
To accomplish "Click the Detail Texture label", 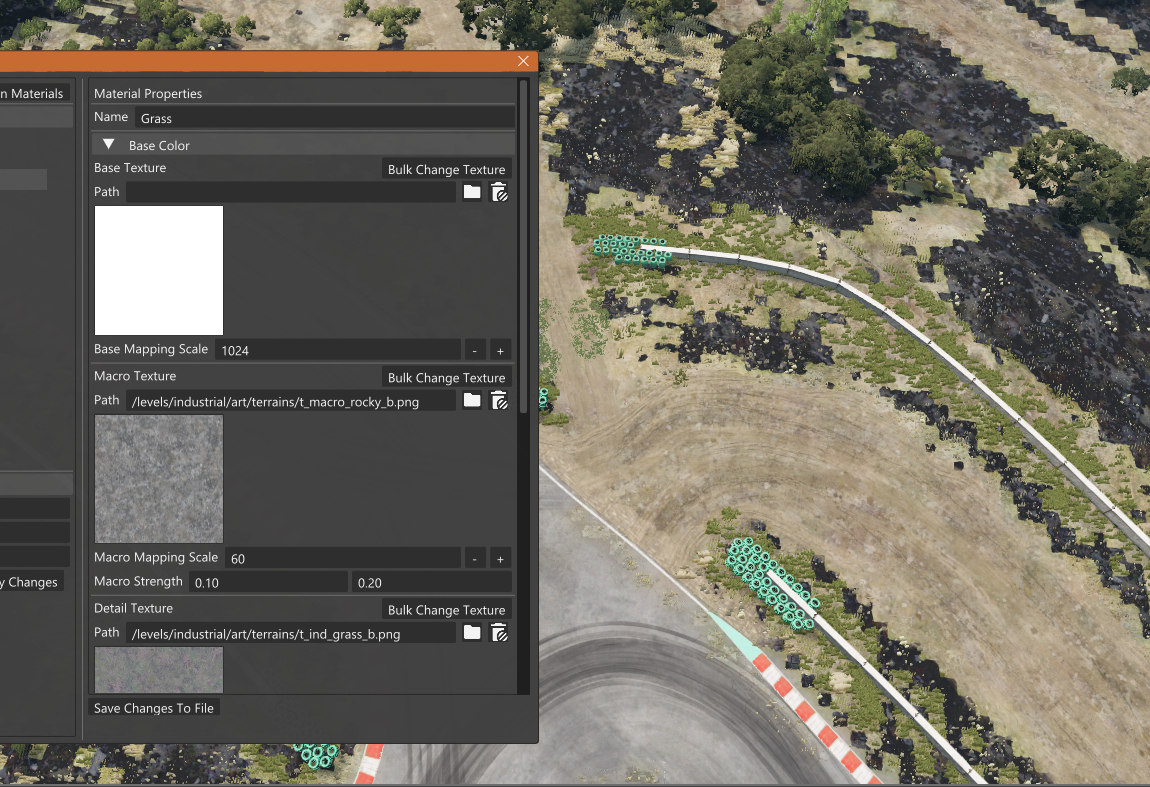I will pos(133,608).
